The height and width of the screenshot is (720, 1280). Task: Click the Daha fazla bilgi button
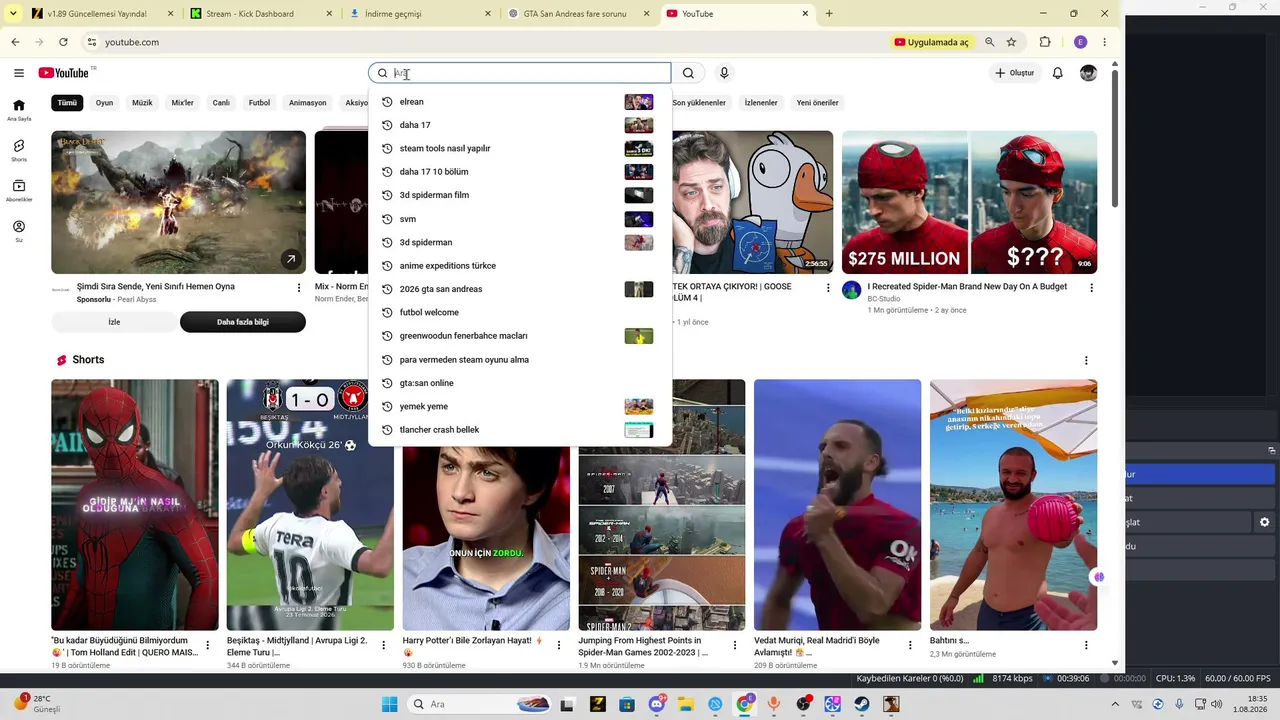[x=243, y=322]
